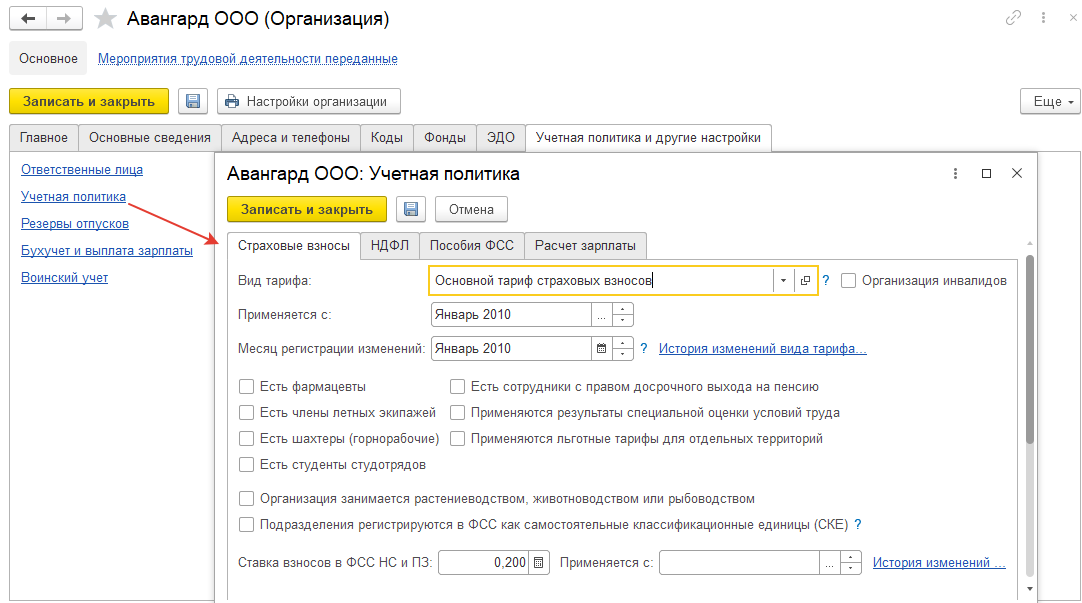
Task: Check Есть фармацевты option
Action: [246, 386]
